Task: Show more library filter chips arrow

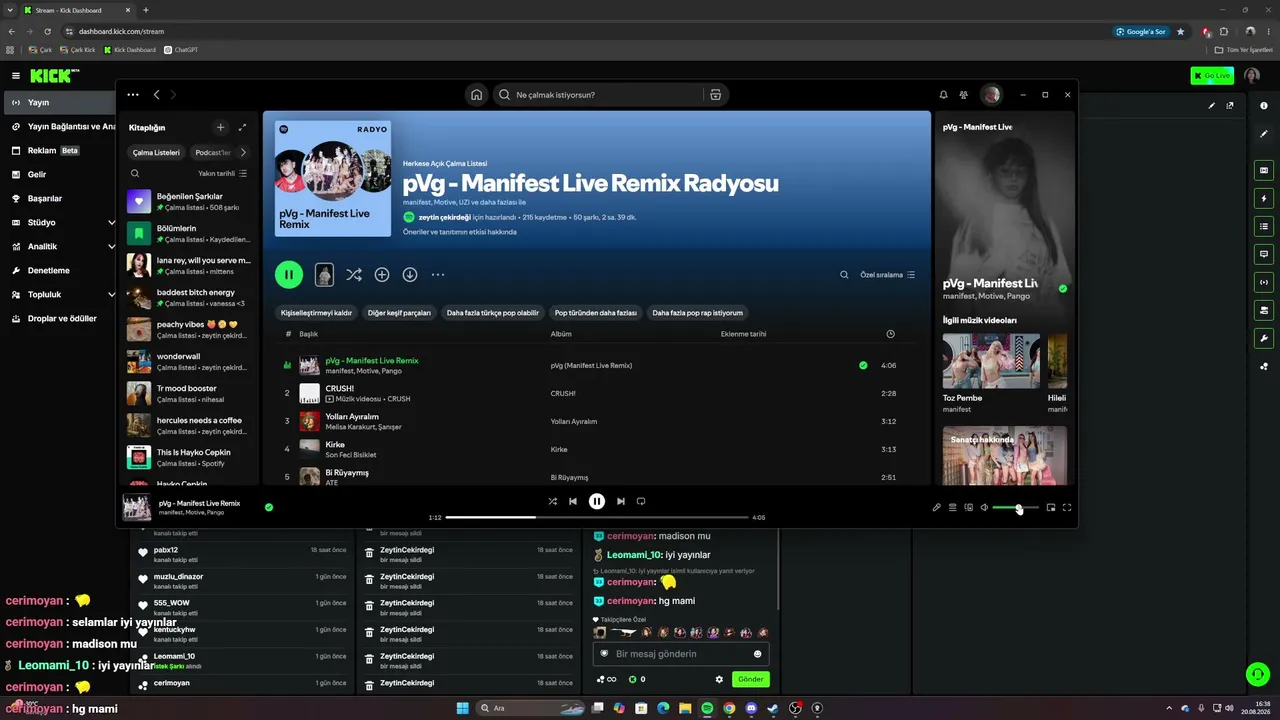Action: pyautogui.click(x=243, y=153)
